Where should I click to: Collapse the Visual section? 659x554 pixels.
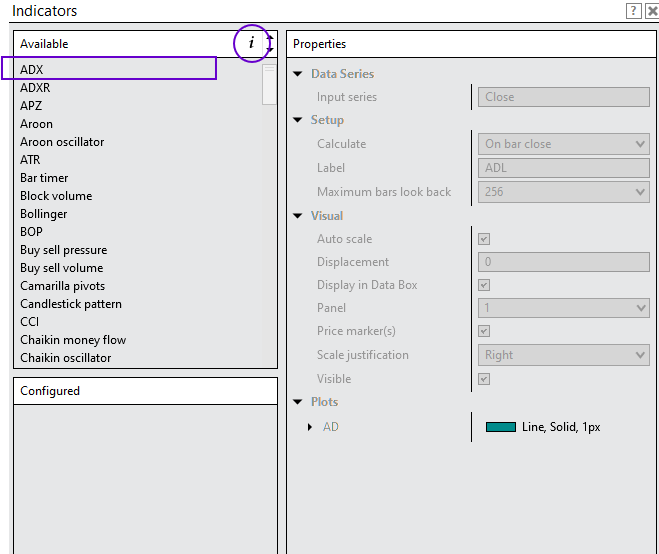(298, 216)
